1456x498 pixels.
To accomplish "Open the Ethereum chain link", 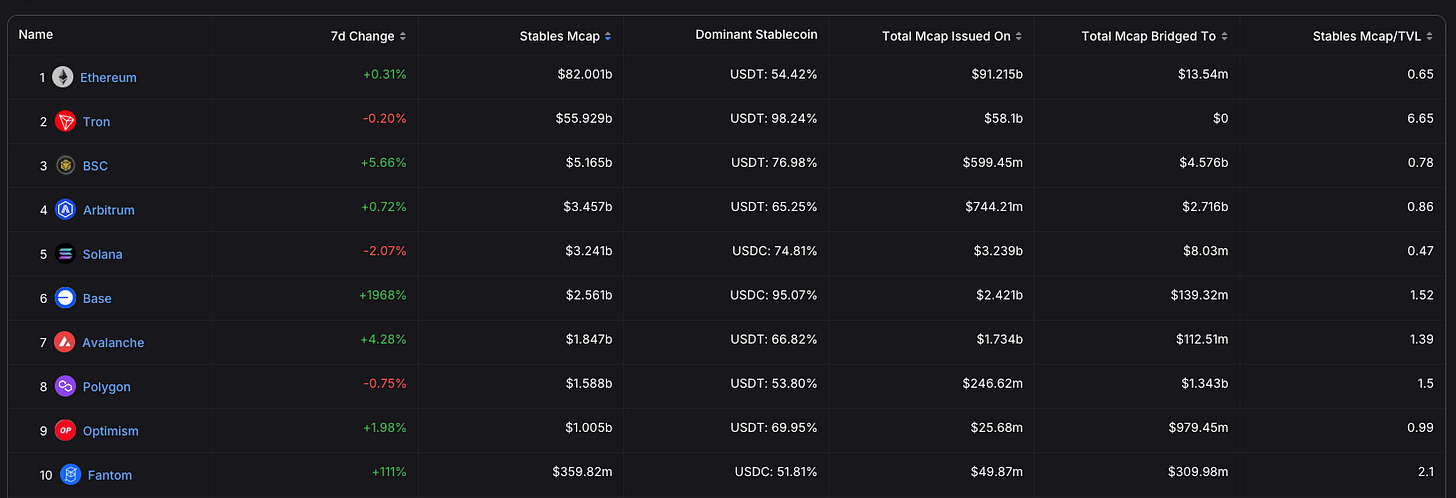I will pos(108,77).
